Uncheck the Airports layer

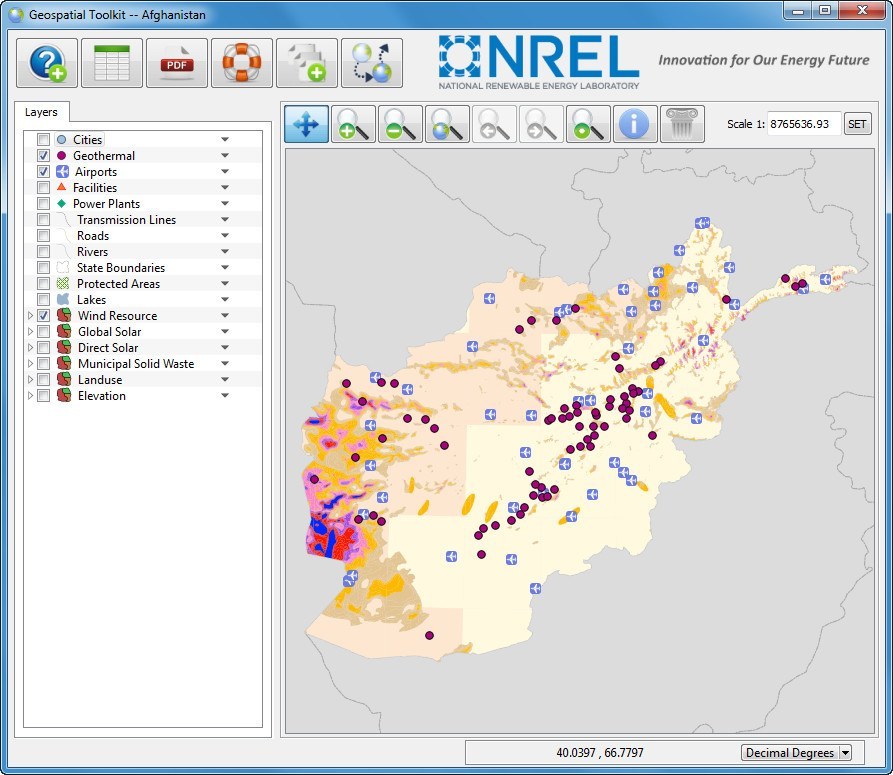coord(42,171)
